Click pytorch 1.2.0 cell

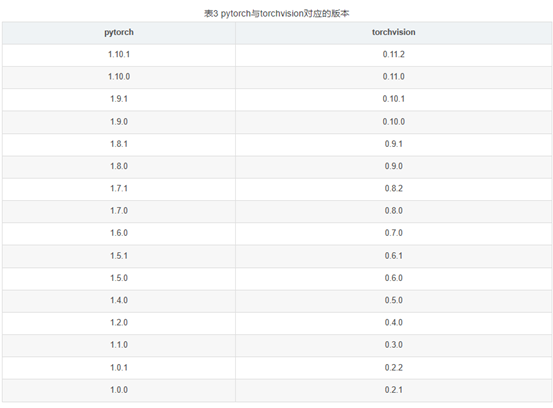pos(119,323)
